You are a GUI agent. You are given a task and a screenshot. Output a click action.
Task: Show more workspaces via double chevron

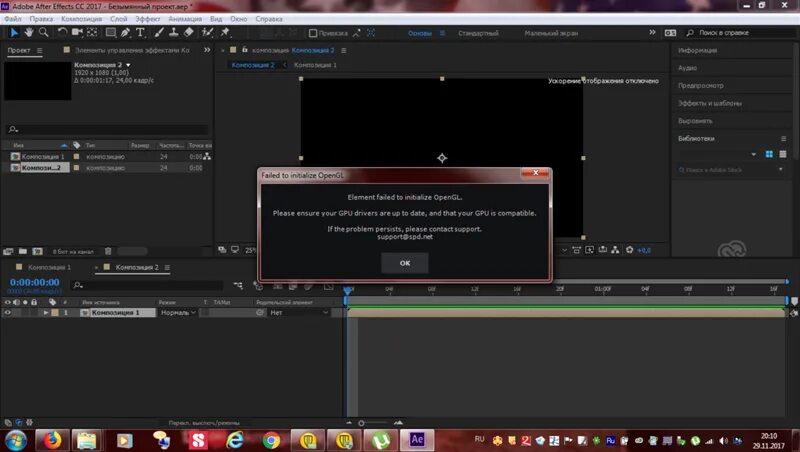652,32
